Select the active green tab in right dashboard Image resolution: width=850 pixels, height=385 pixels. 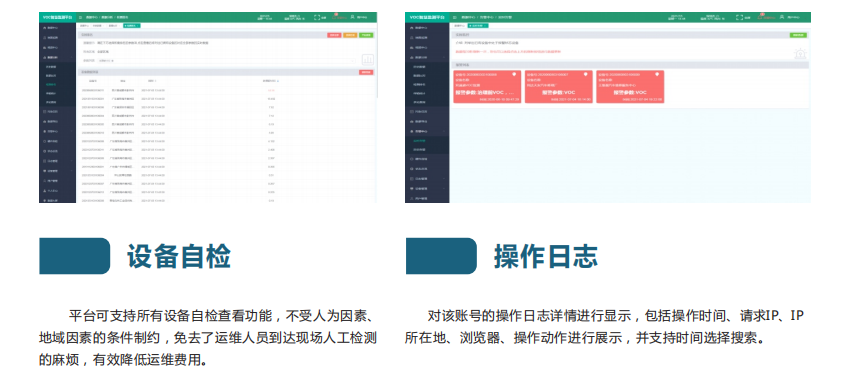pos(478,25)
